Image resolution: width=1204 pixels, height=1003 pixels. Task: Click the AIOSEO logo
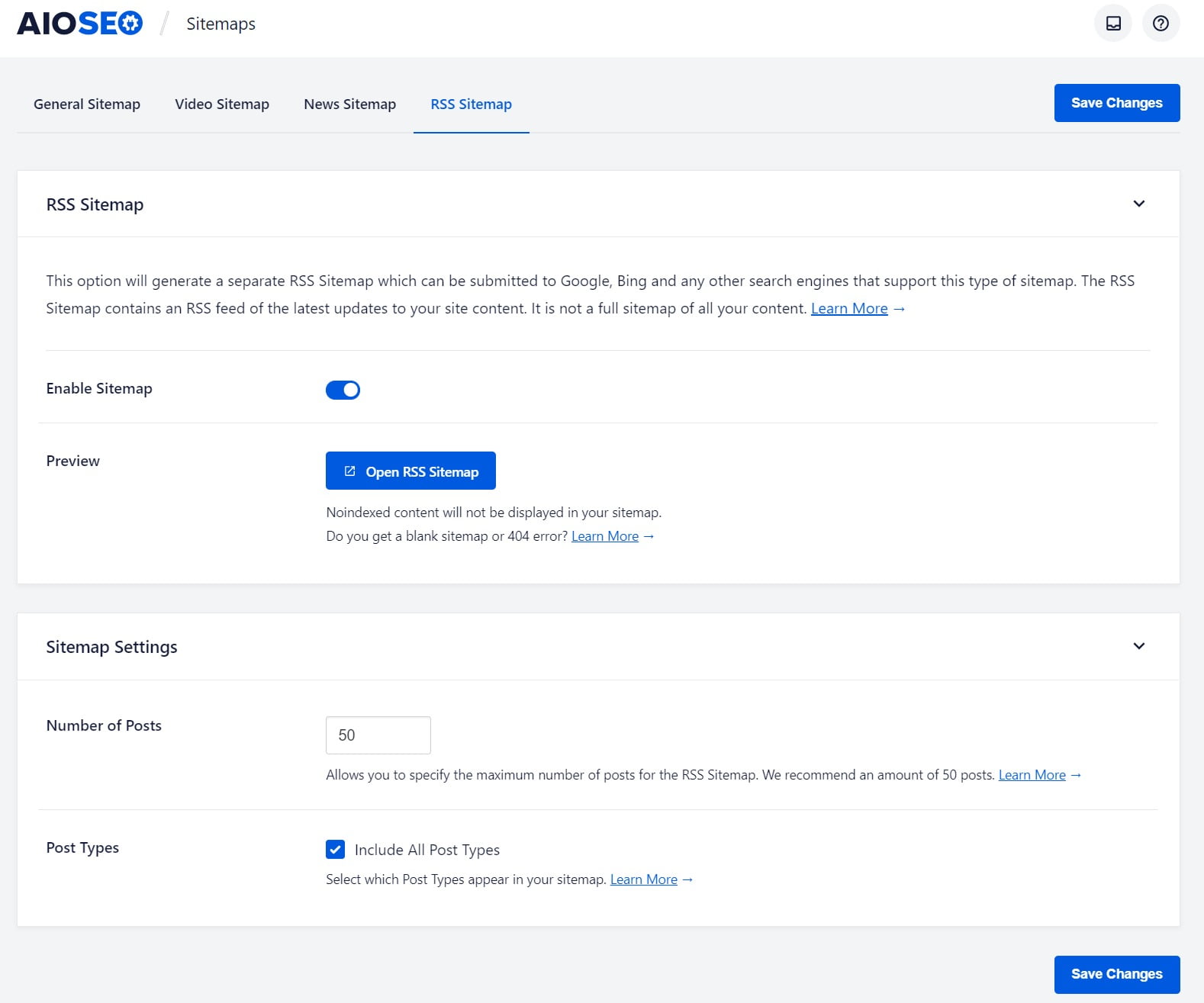point(79,24)
